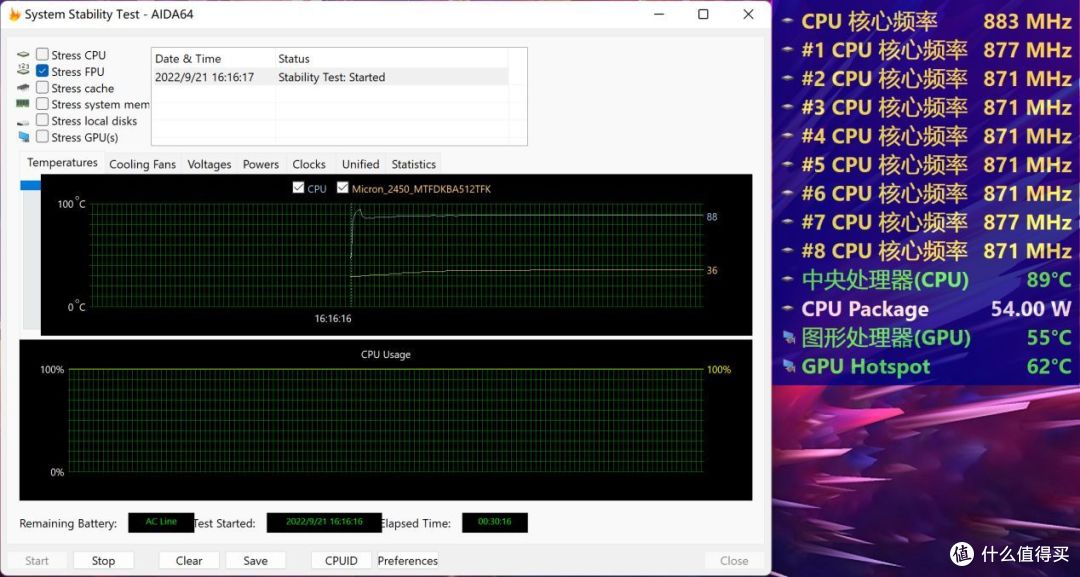Click the Clear button
This screenshot has width=1080, height=577.
(189, 560)
